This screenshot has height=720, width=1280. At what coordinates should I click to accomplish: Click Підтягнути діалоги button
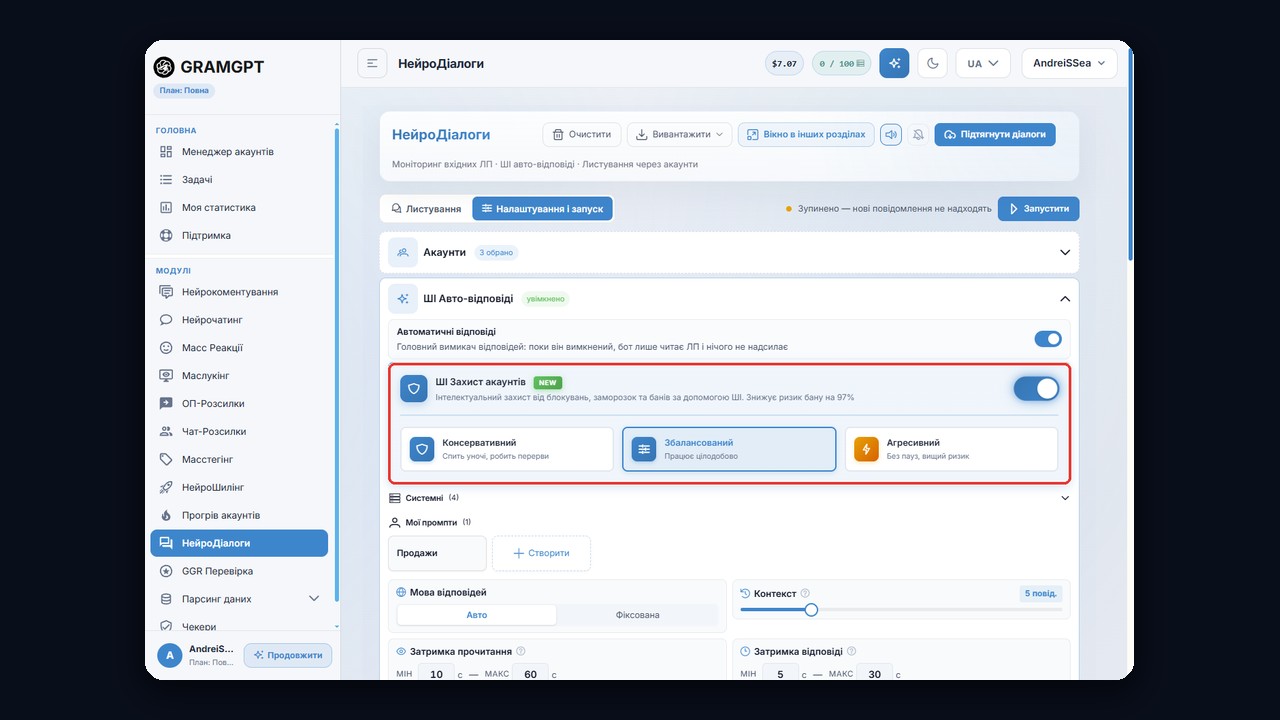995,134
